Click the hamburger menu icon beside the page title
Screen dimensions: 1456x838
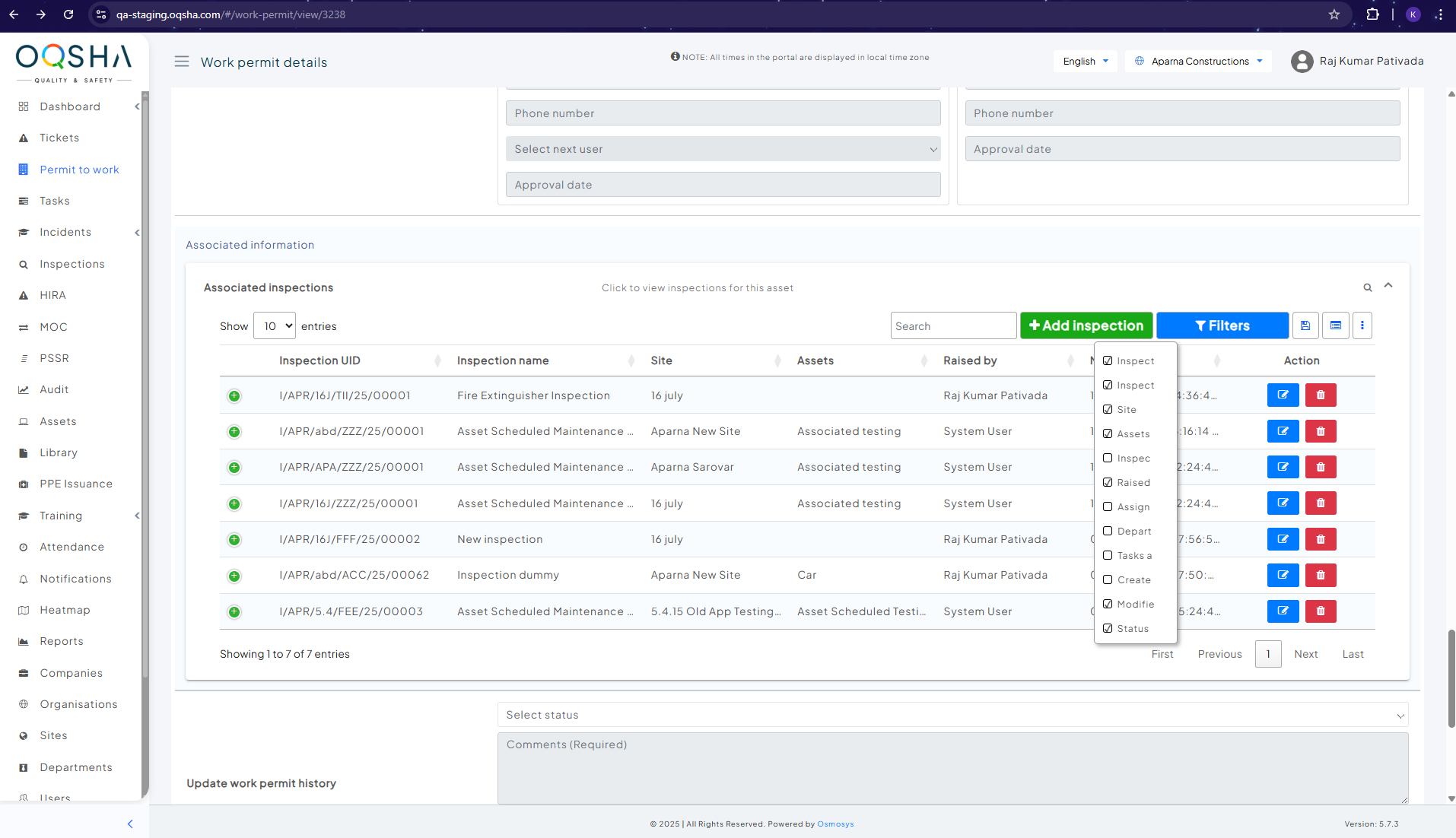pos(181,62)
